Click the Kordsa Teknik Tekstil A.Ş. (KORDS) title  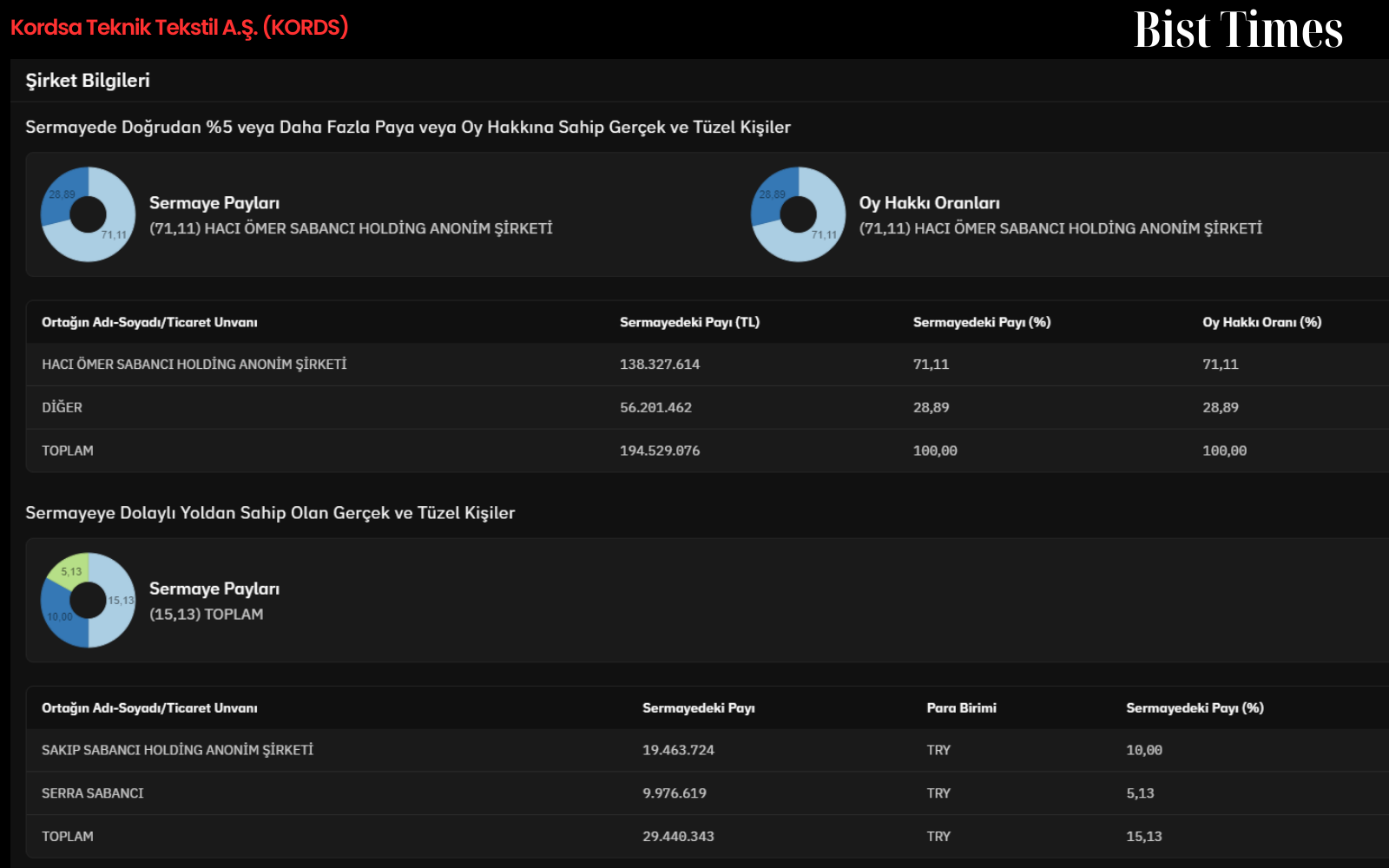pyautogui.click(x=179, y=28)
